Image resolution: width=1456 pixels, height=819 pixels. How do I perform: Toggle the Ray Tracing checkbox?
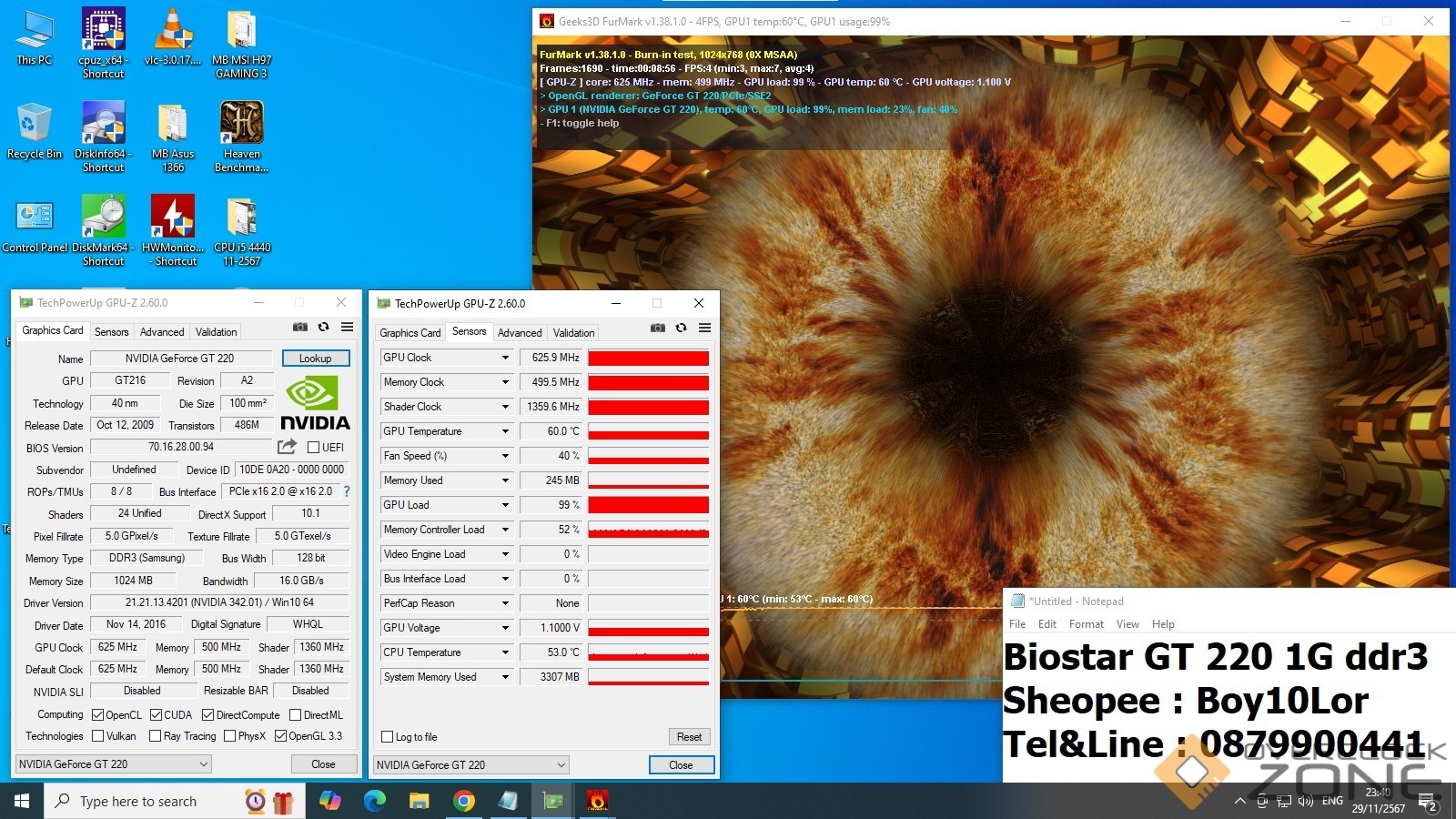[x=155, y=736]
